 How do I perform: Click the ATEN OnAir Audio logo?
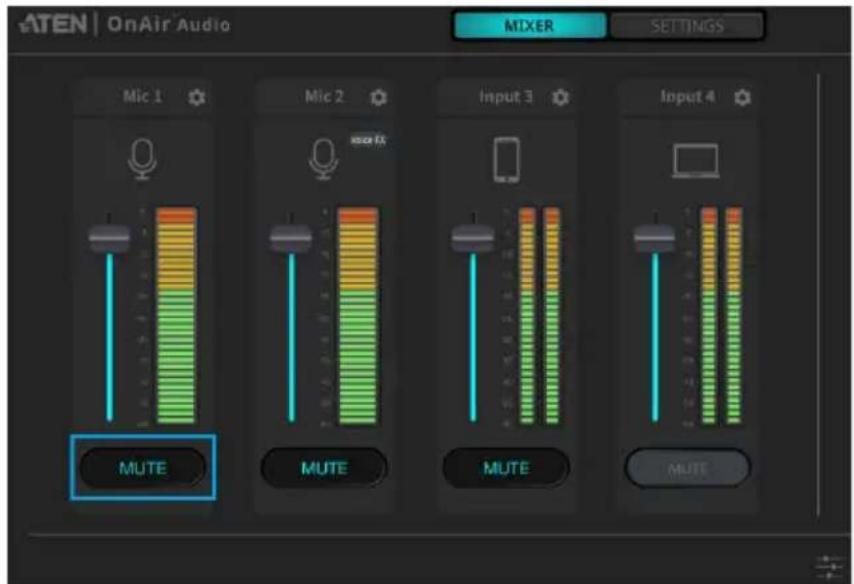(x=125, y=25)
